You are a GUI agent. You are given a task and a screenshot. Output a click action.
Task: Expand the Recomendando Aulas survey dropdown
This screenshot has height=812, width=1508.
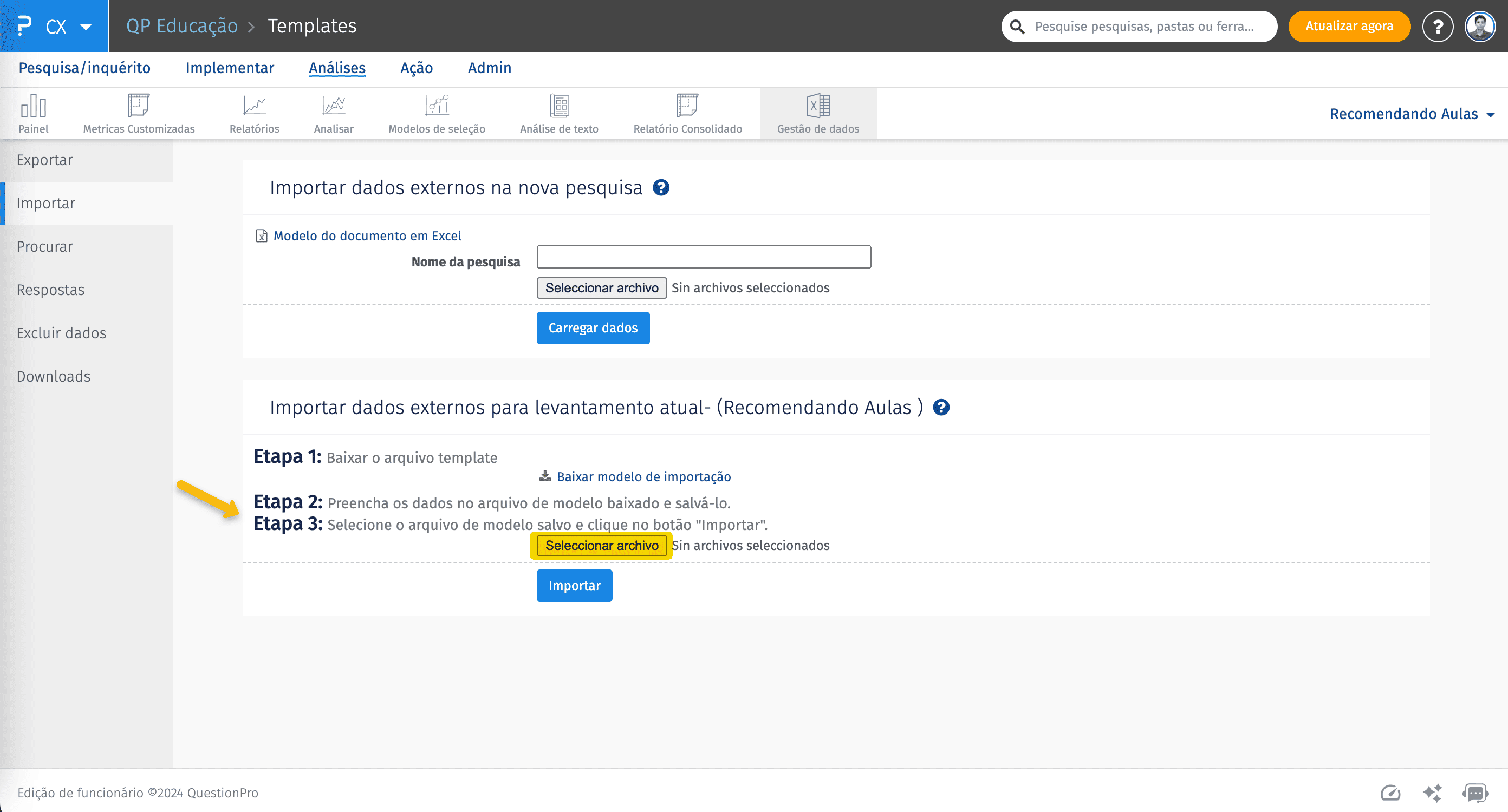(x=1412, y=114)
